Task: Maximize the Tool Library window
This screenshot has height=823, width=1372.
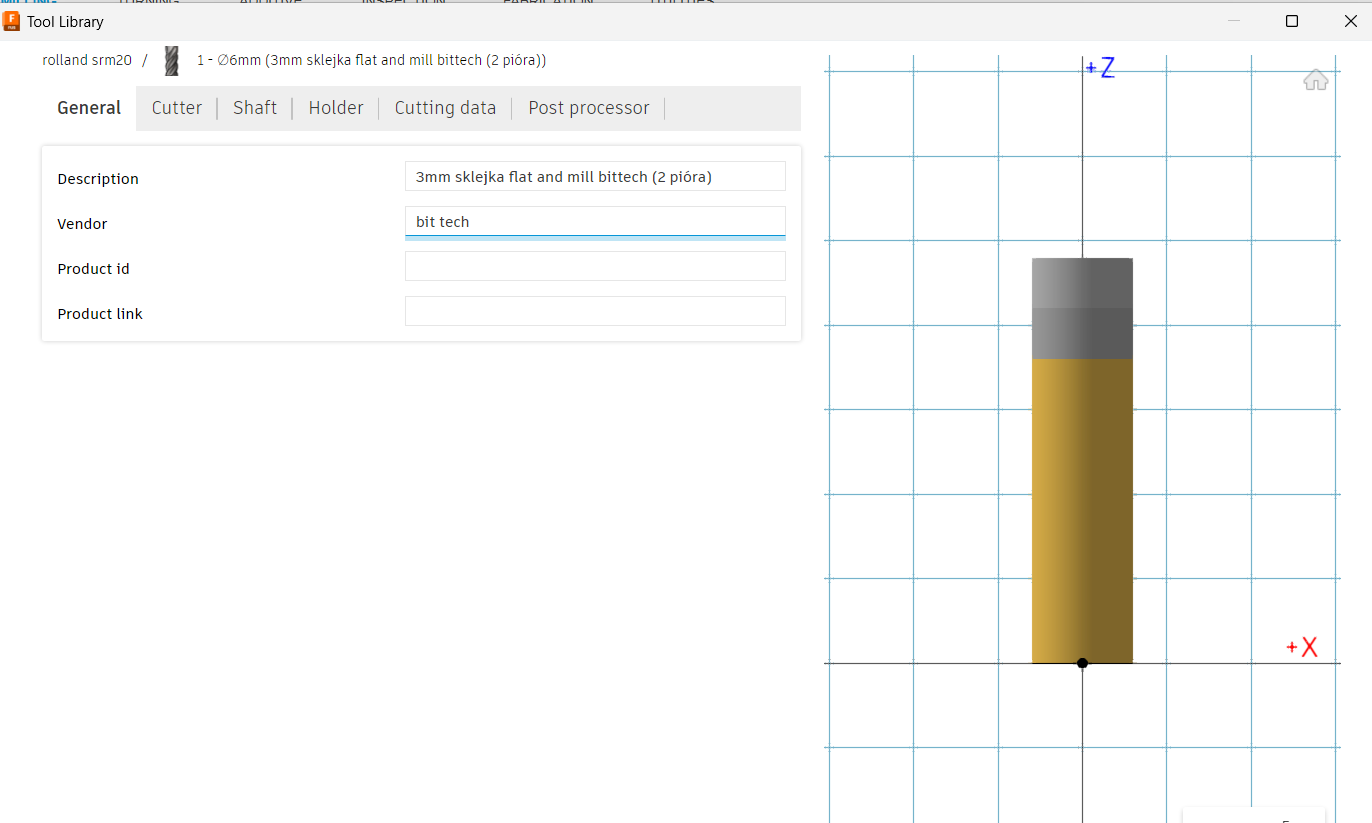Action: click(x=1292, y=21)
